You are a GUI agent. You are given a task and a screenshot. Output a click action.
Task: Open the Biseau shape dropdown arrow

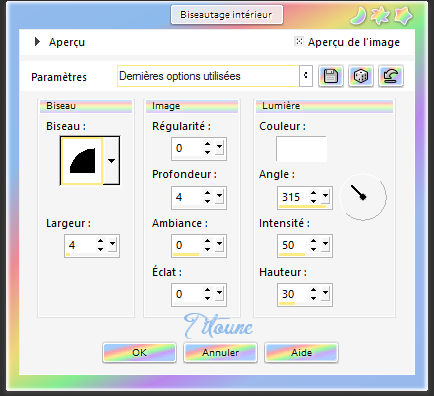coord(111,161)
